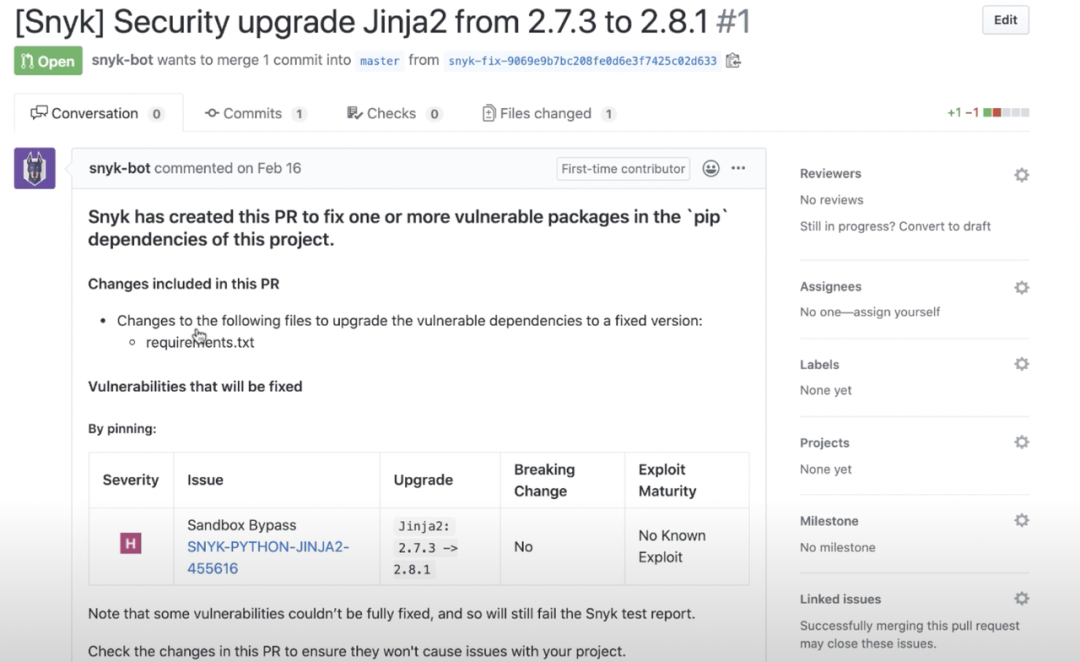Open Linked issues settings gear
This screenshot has height=662, width=1080.
(1021, 598)
